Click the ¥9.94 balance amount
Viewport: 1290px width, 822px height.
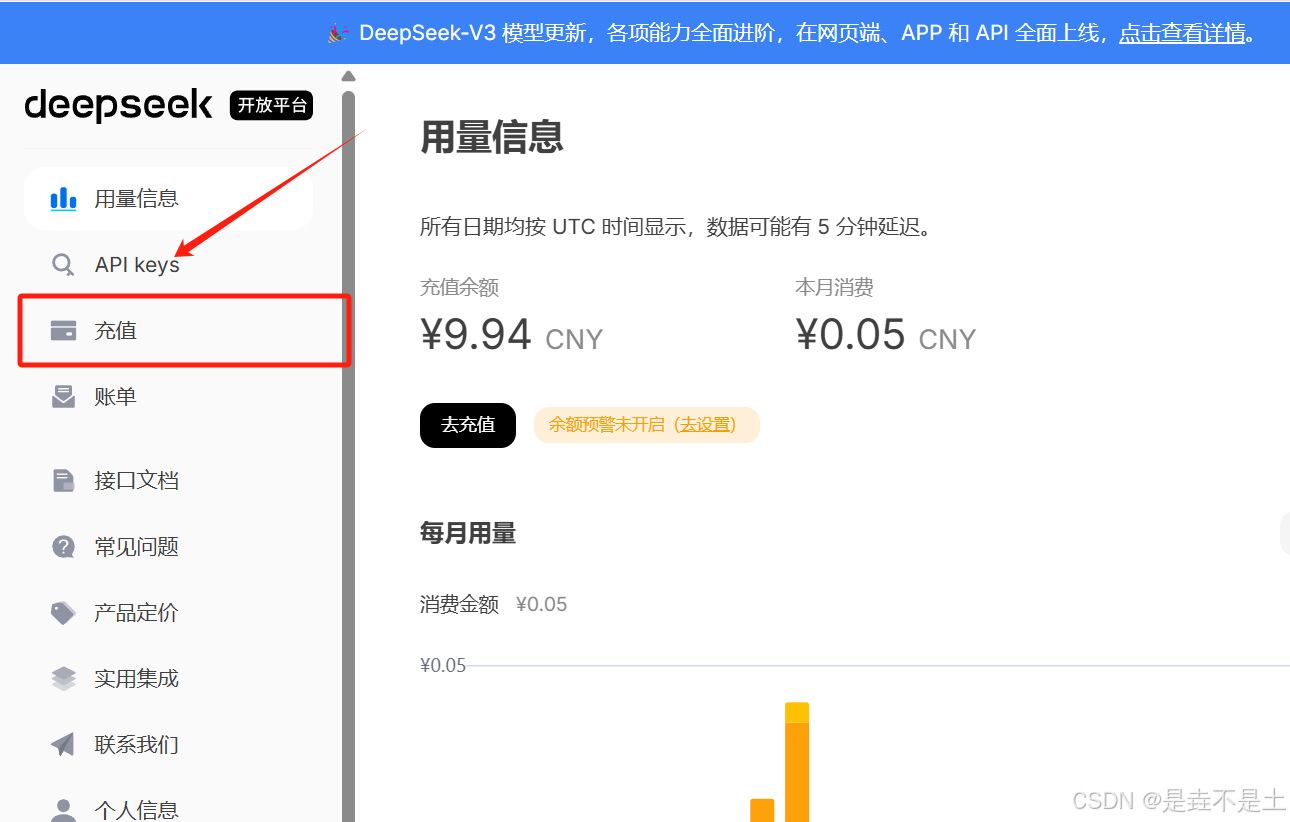pyautogui.click(x=476, y=335)
